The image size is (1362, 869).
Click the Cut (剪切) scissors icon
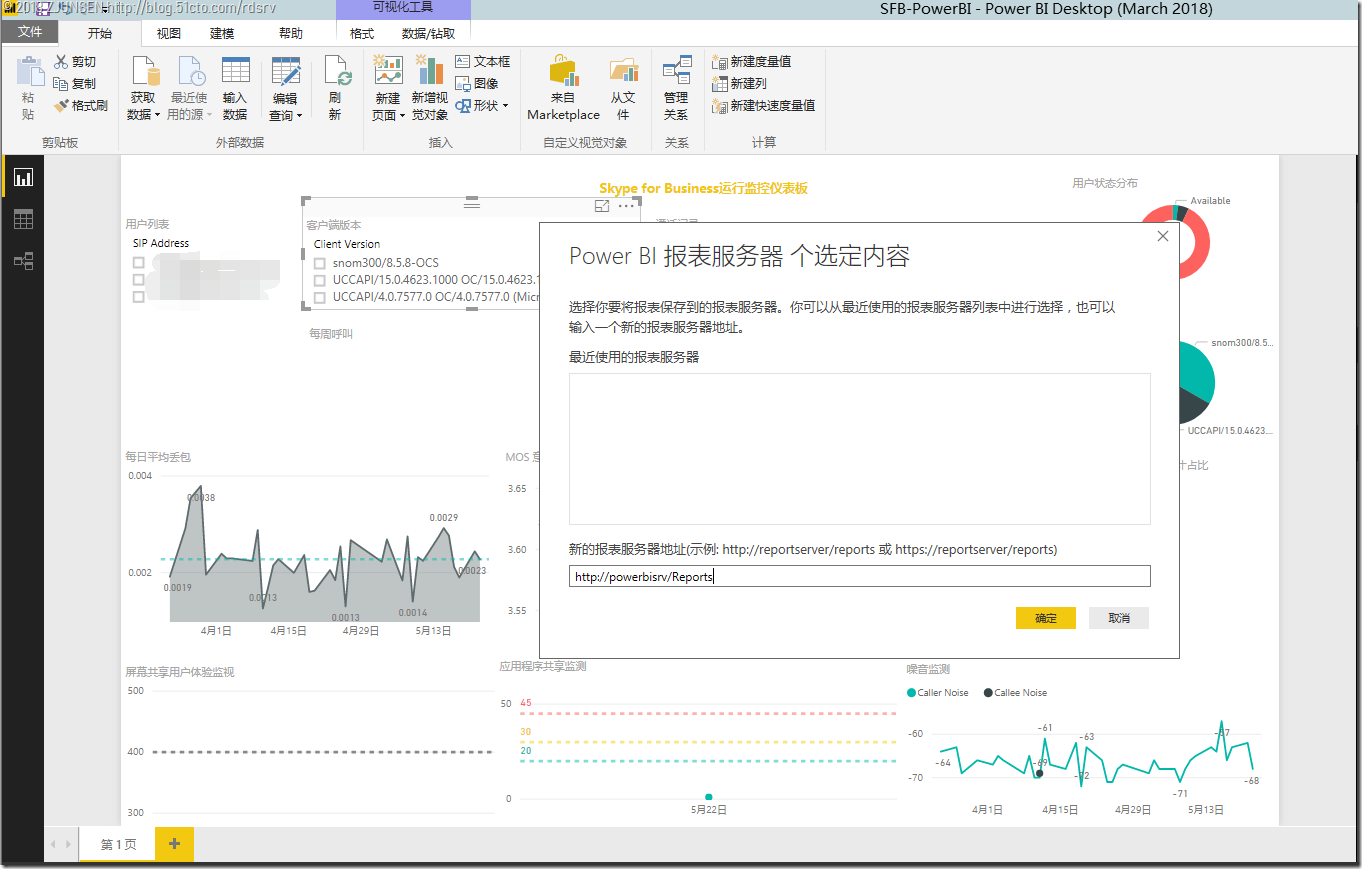[x=61, y=62]
